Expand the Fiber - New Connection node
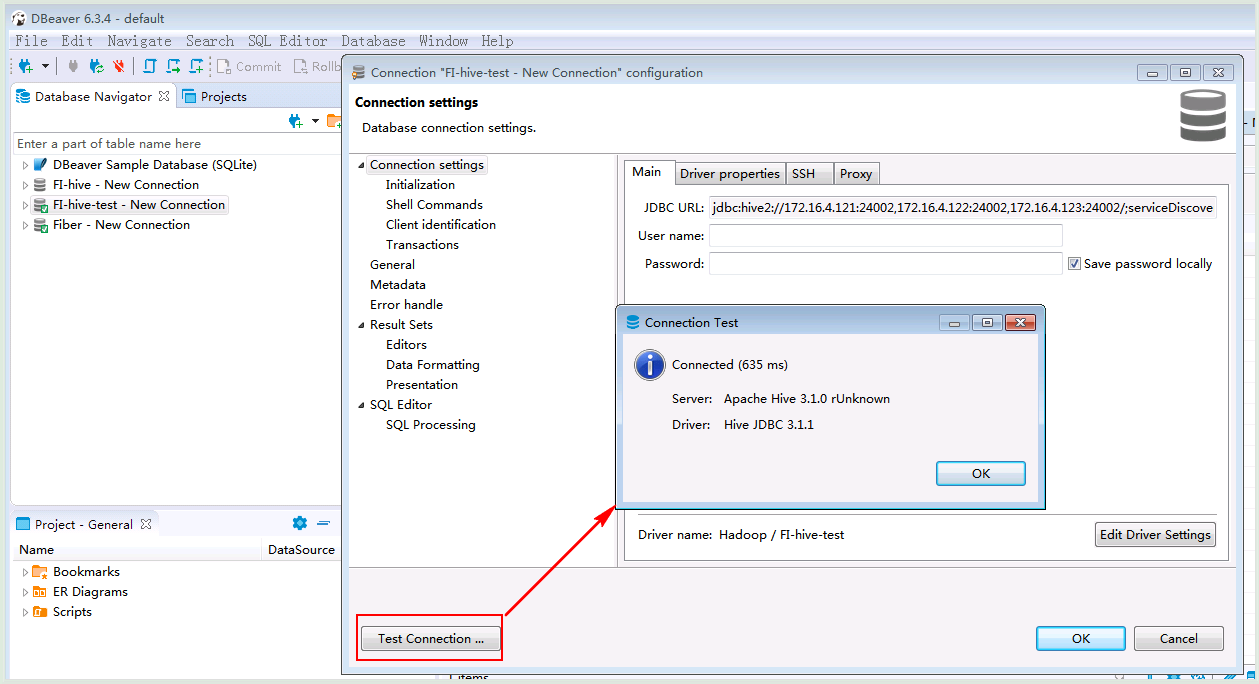 (25, 225)
